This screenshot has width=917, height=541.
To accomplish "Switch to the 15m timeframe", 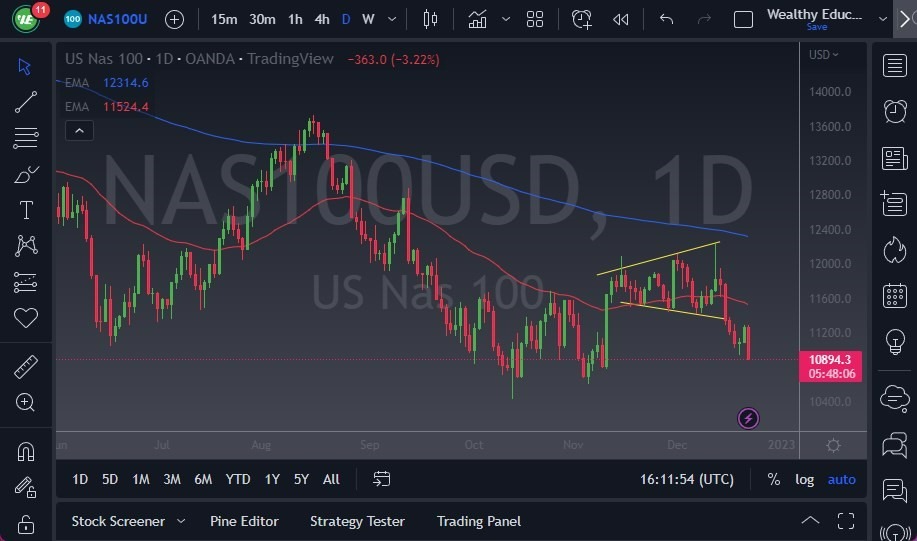I will [x=224, y=19].
